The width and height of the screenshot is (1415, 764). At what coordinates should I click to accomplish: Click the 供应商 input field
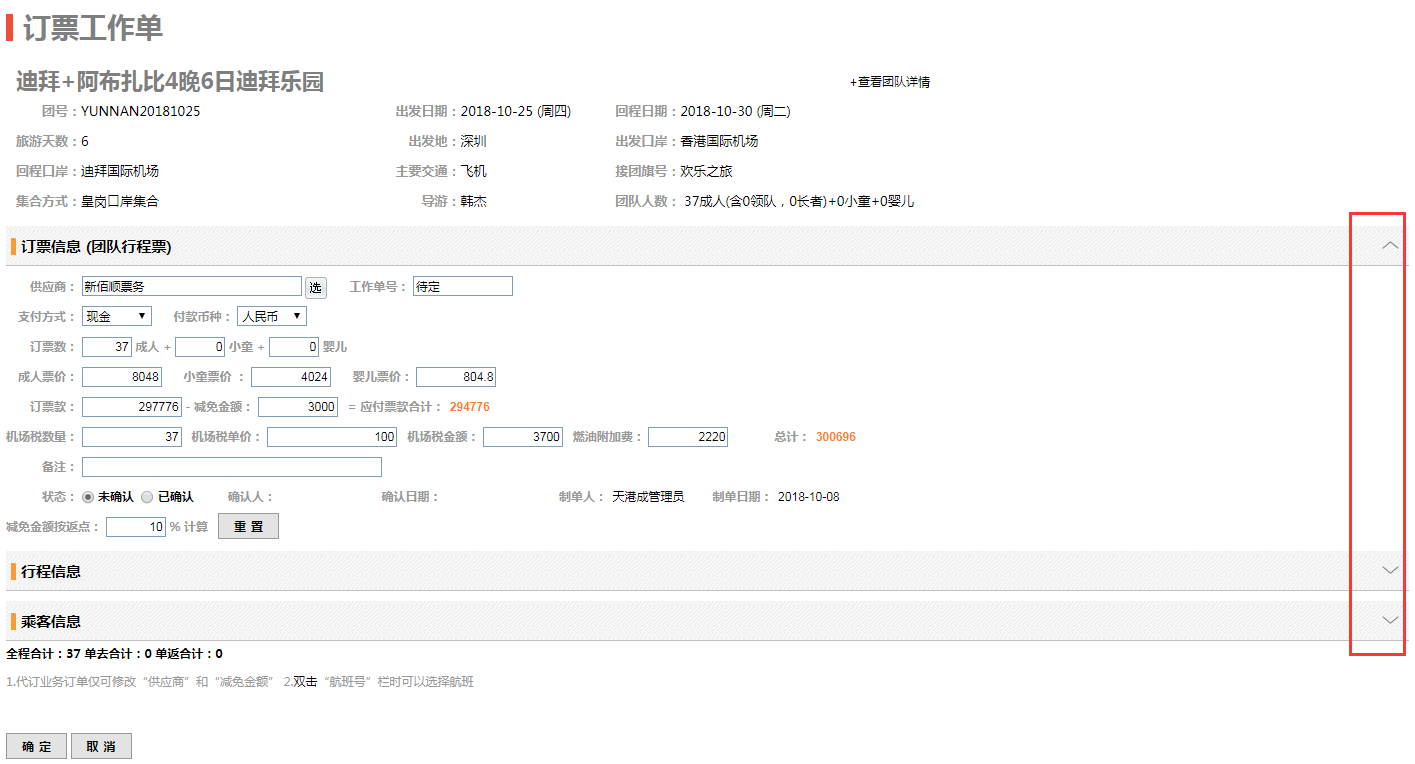pyautogui.click(x=191, y=287)
